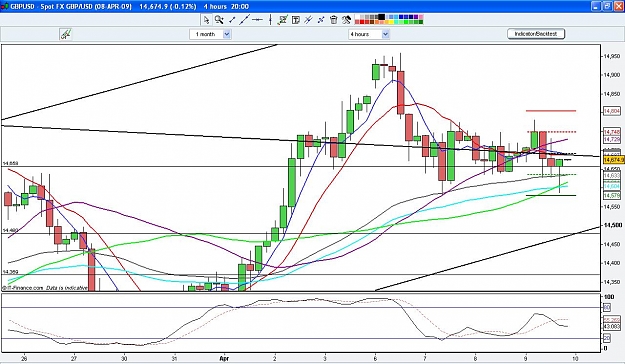This screenshot has height=364, width=625.
Task: Click the highlighted 14,674.9 current price tag
Action: pos(614,160)
